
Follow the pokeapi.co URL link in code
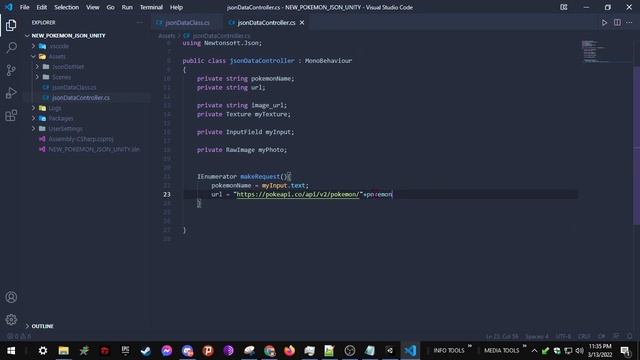point(298,194)
